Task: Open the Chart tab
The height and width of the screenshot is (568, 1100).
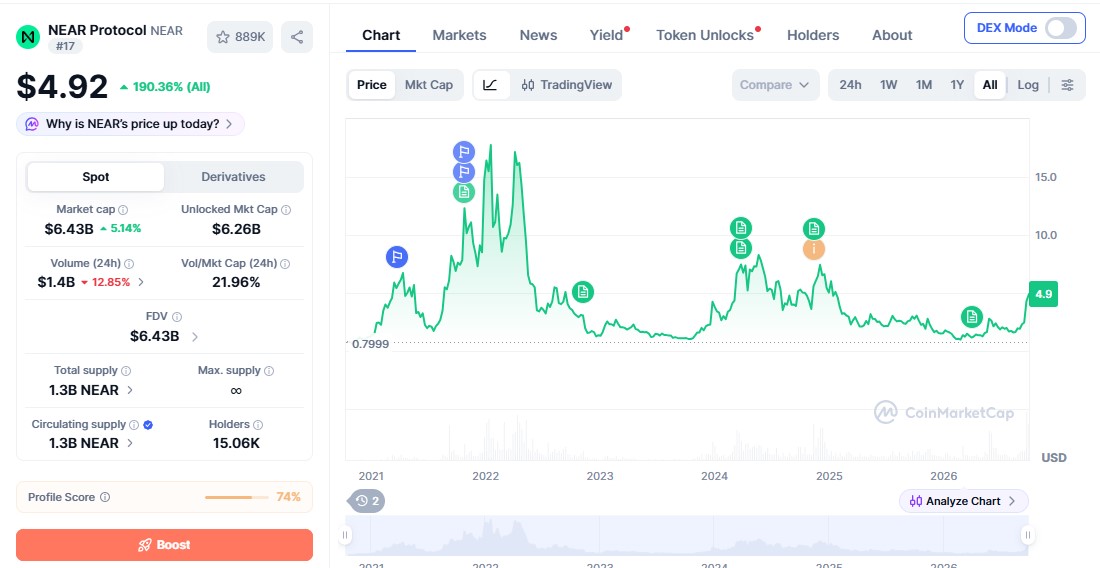Action: 381,35
